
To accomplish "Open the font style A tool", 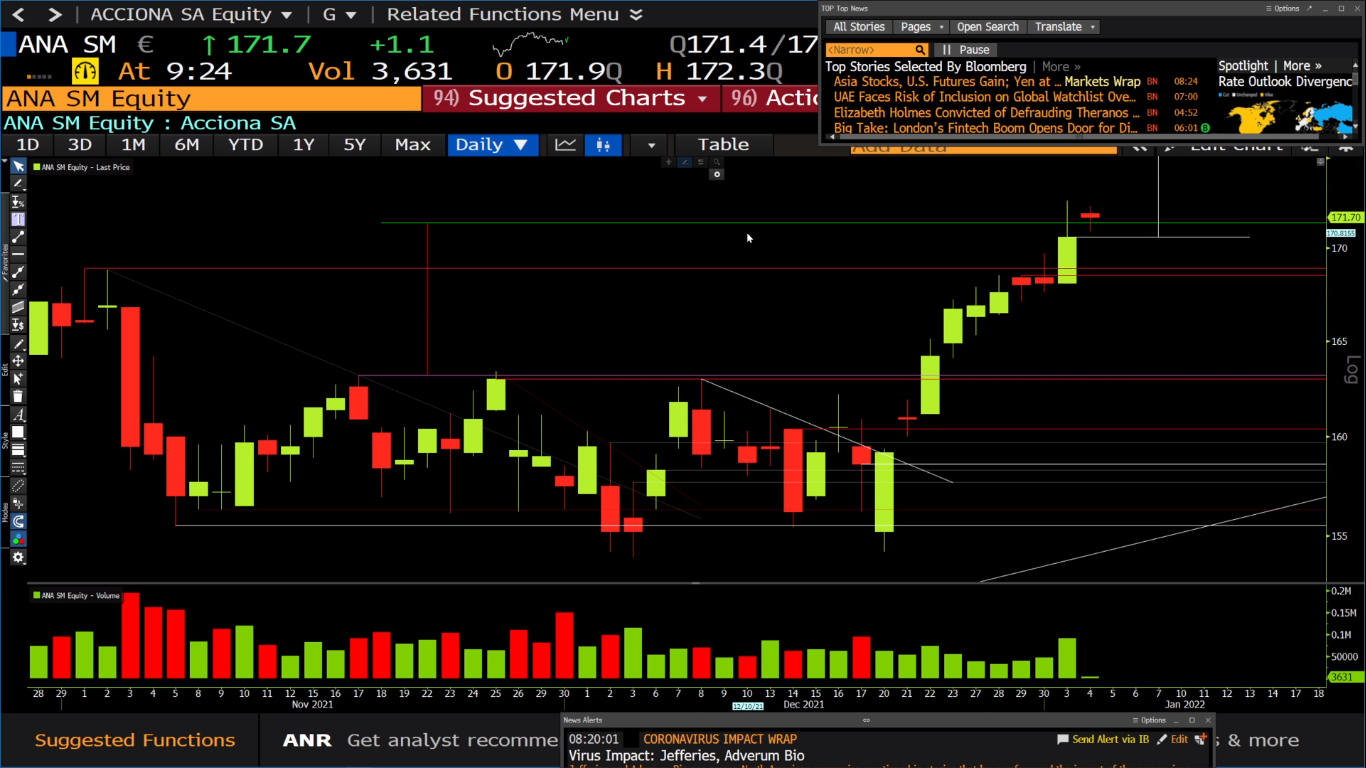I will (x=18, y=415).
